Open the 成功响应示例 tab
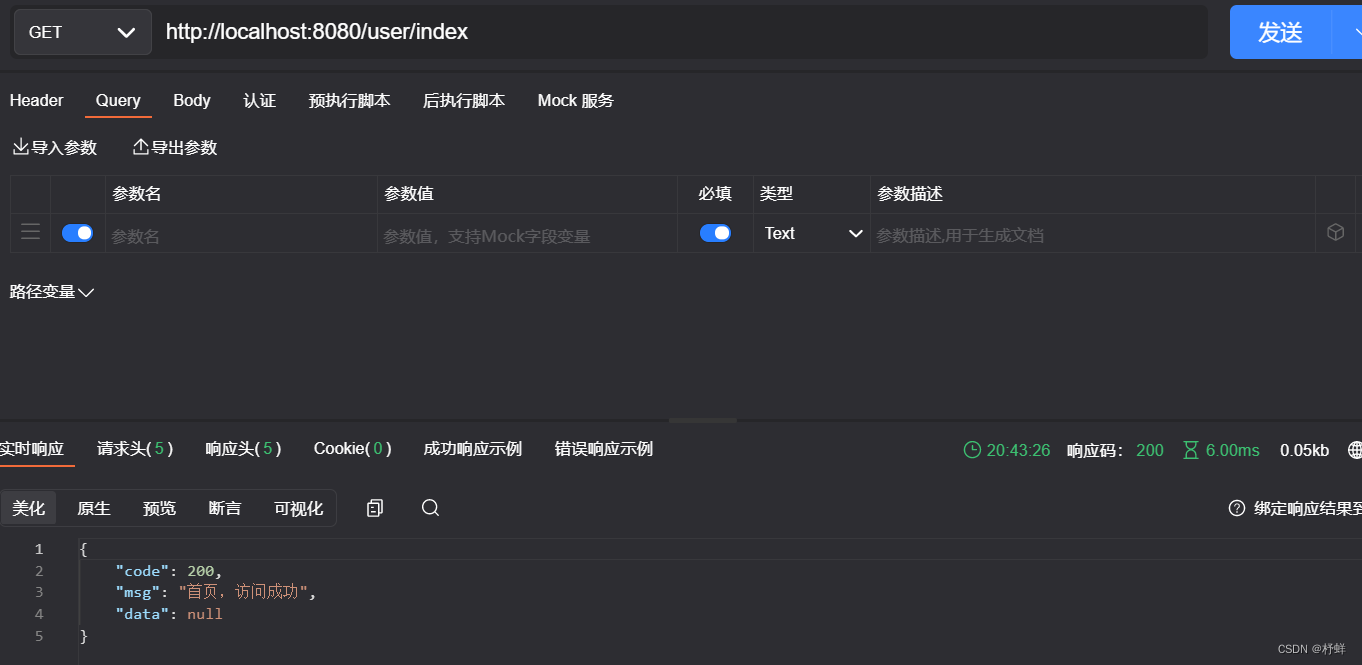Screen dimensions: 1362x665 coord(473,449)
